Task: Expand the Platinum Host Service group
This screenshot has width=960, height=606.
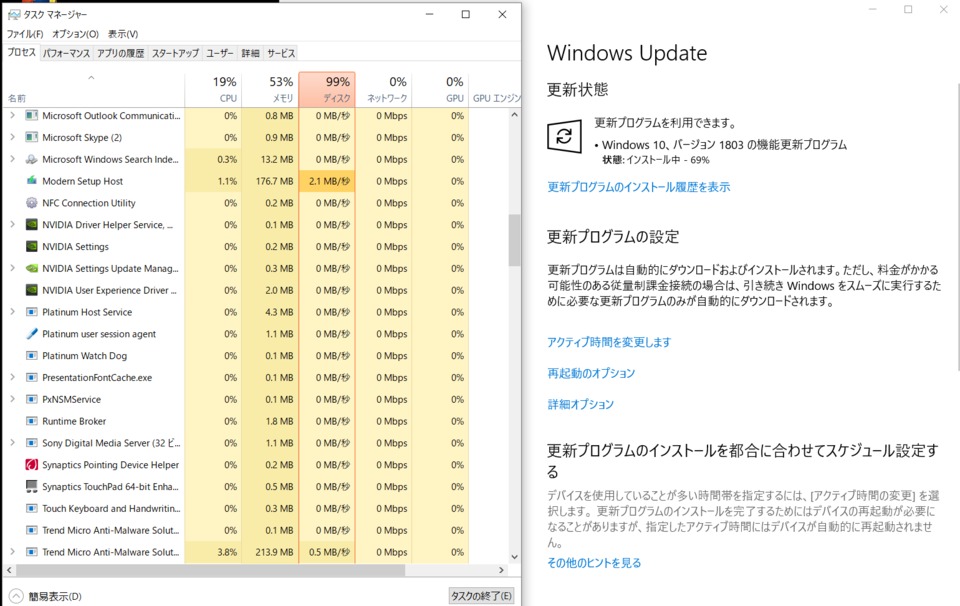Action: 12,312
